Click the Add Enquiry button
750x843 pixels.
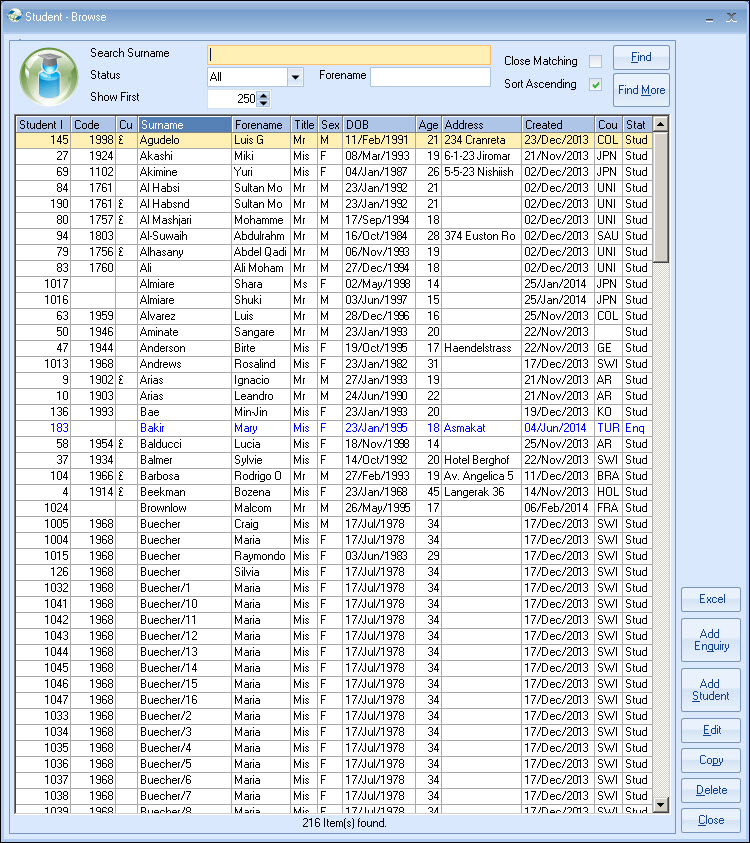[711, 640]
